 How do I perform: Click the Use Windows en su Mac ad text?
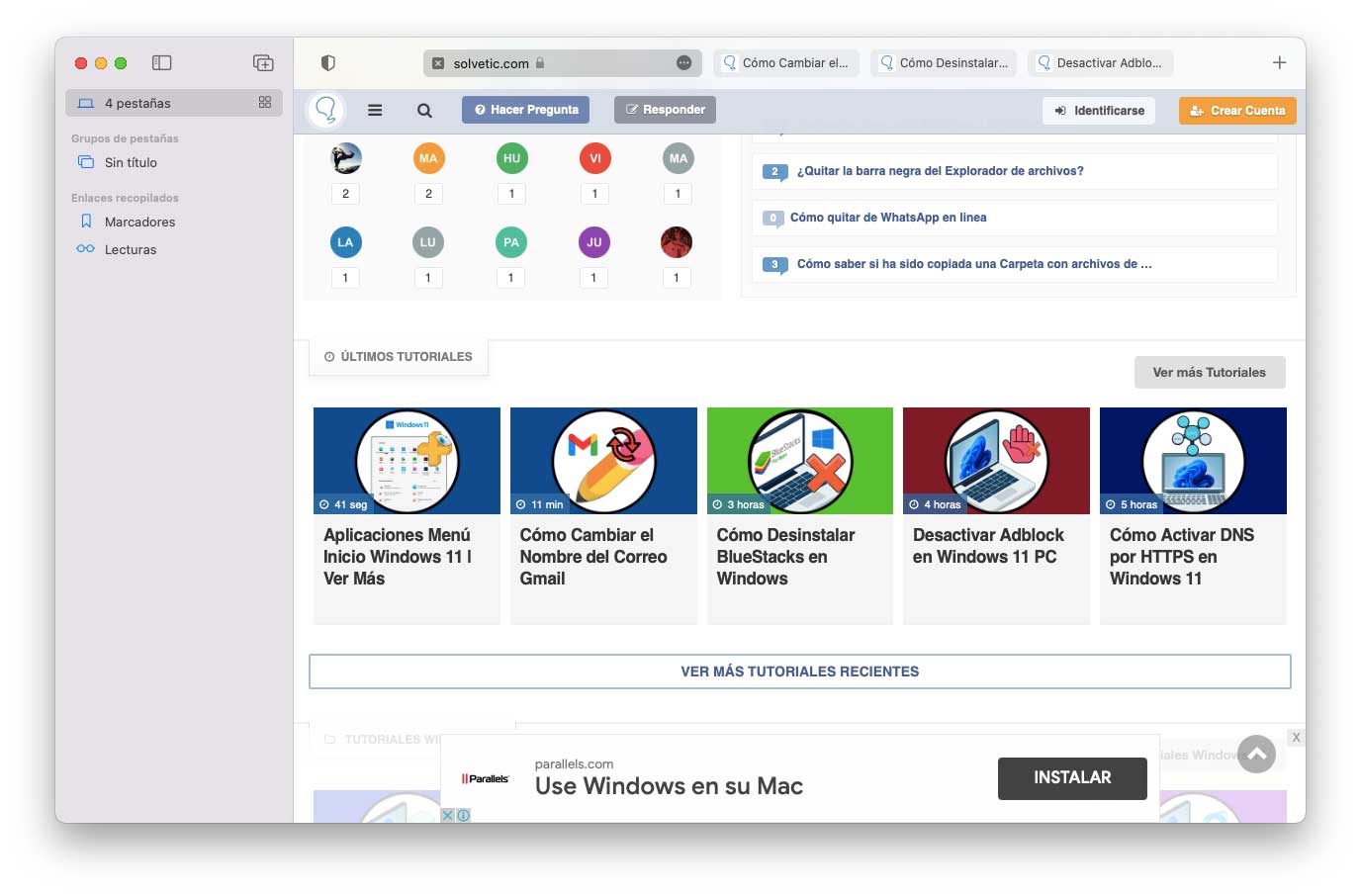669,787
